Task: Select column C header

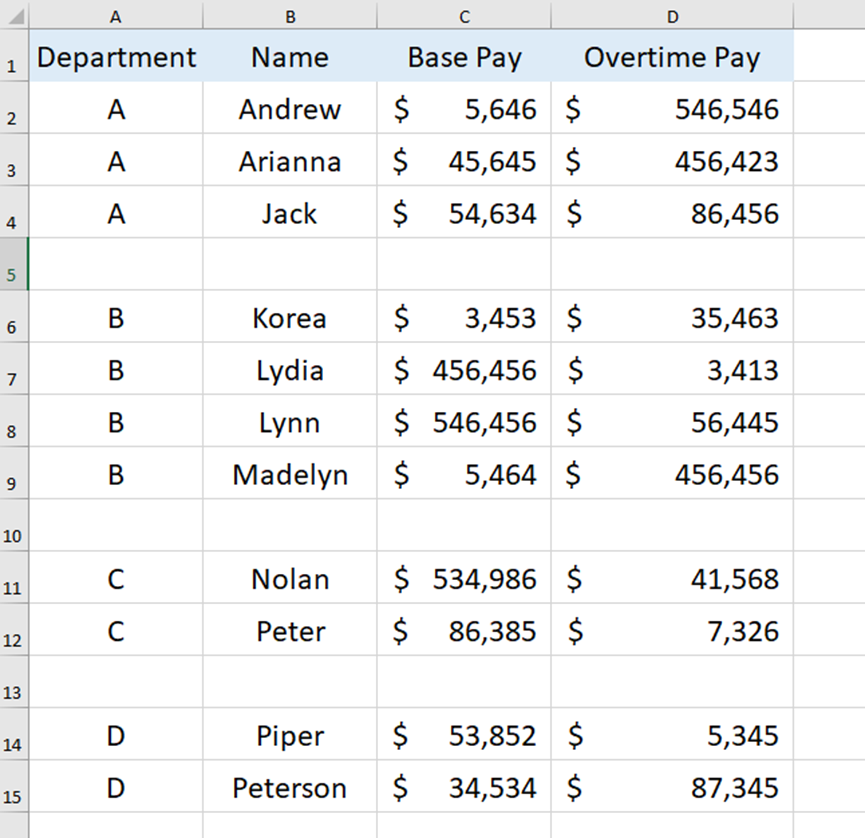Action: click(x=464, y=17)
